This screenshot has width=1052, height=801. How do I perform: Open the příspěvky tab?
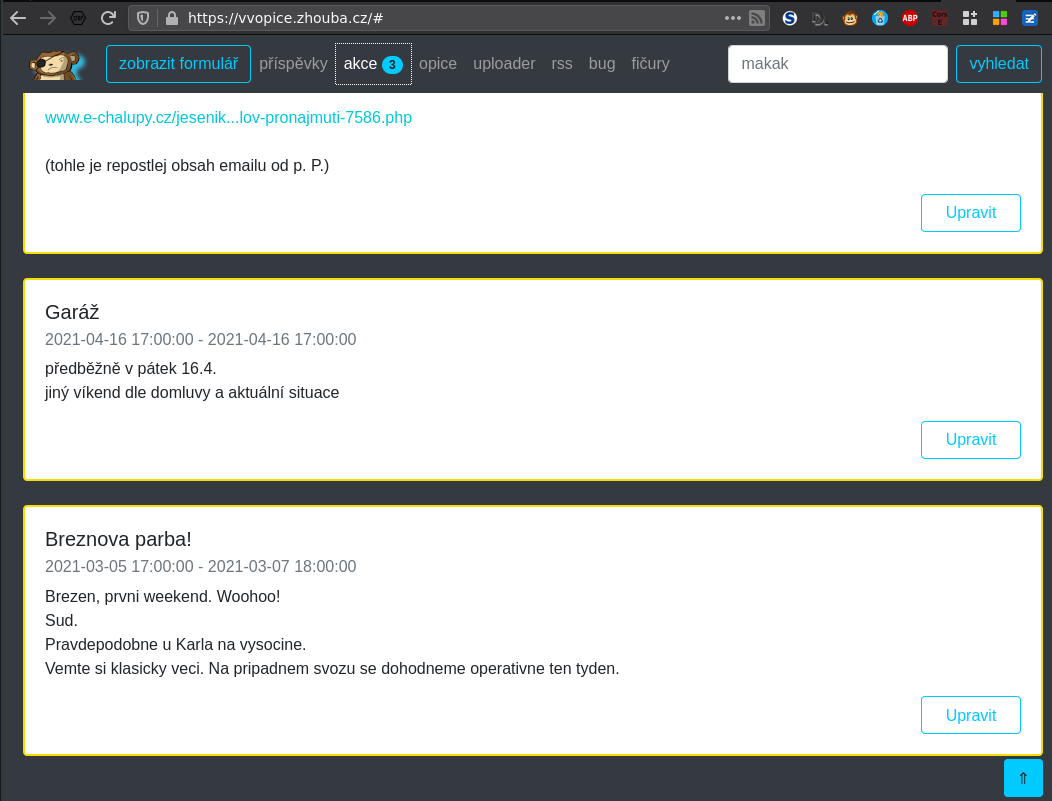[293, 64]
